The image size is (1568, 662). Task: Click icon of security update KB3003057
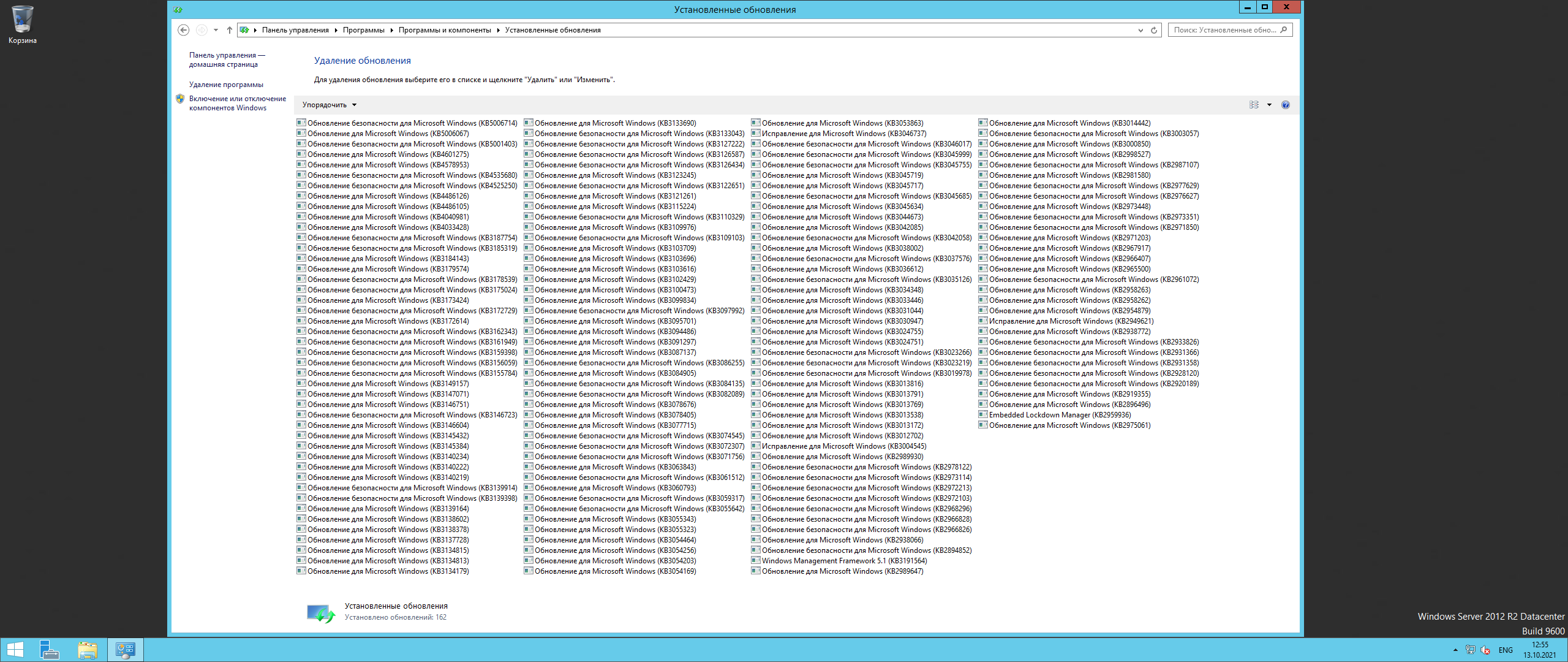983,133
